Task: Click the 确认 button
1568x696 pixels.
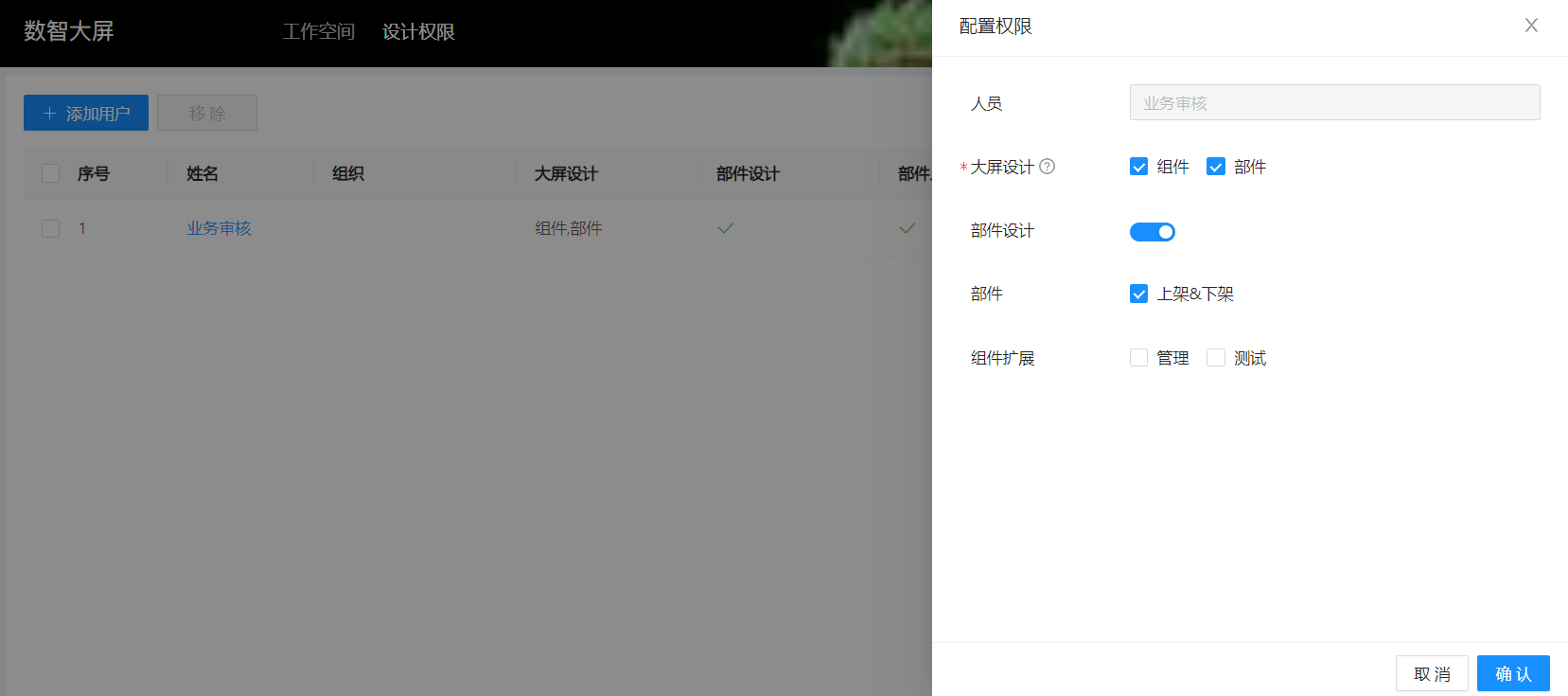Action: 1512,673
